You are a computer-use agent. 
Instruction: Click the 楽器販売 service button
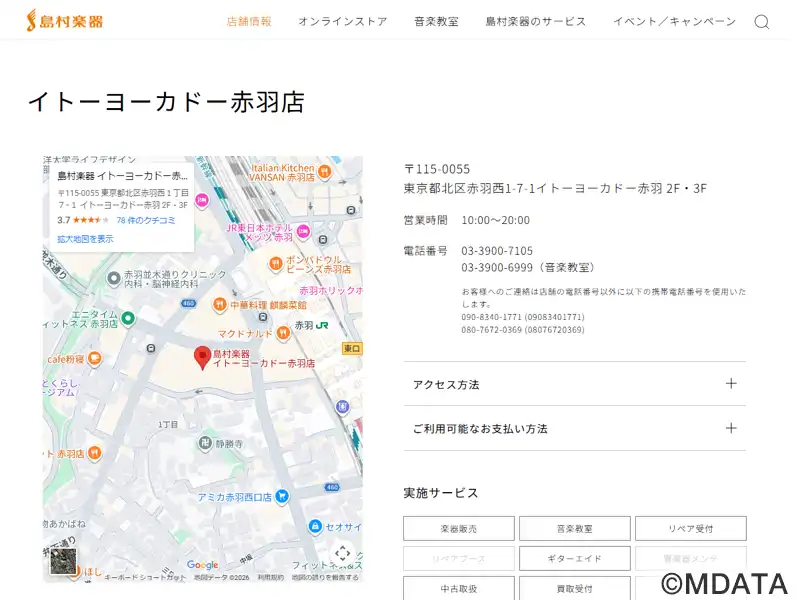459,528
